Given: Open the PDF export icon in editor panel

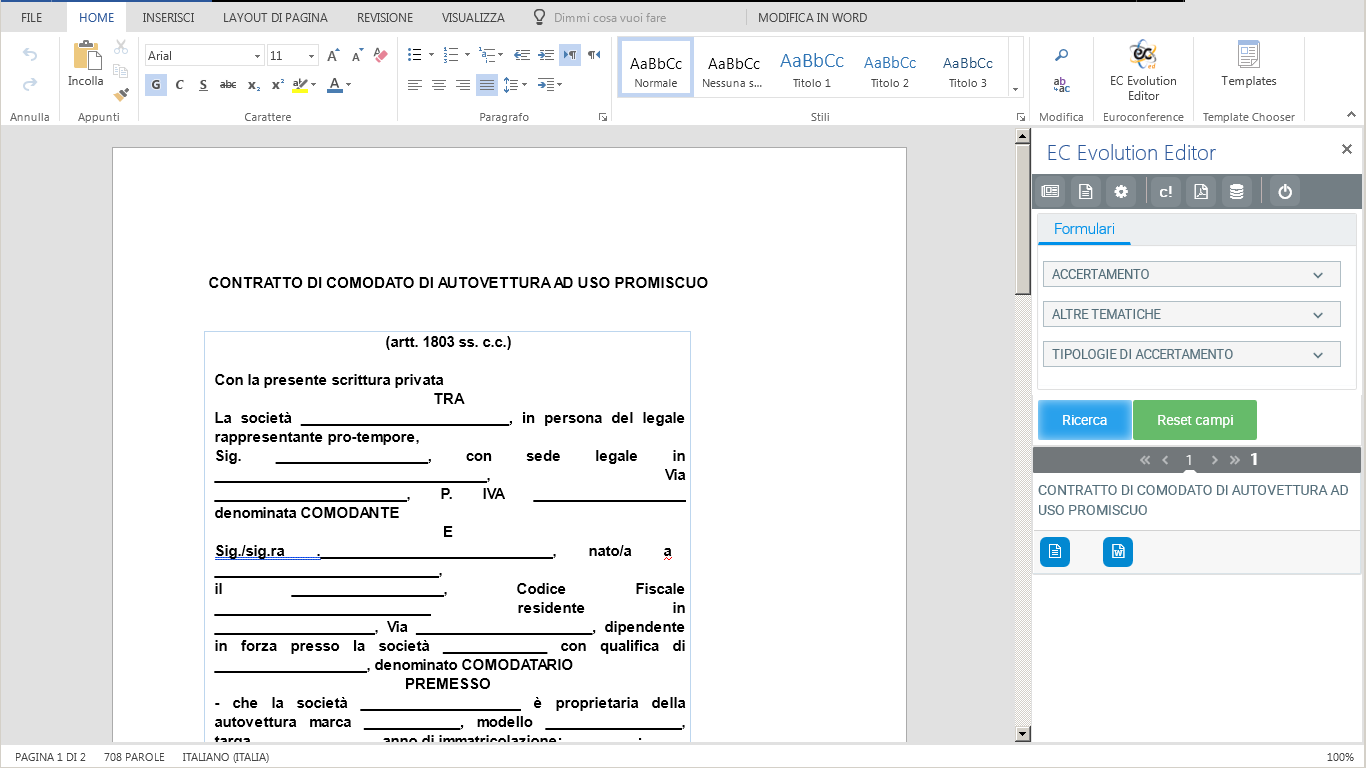Looking at the screenshot, I should [x=1201, y=192].
